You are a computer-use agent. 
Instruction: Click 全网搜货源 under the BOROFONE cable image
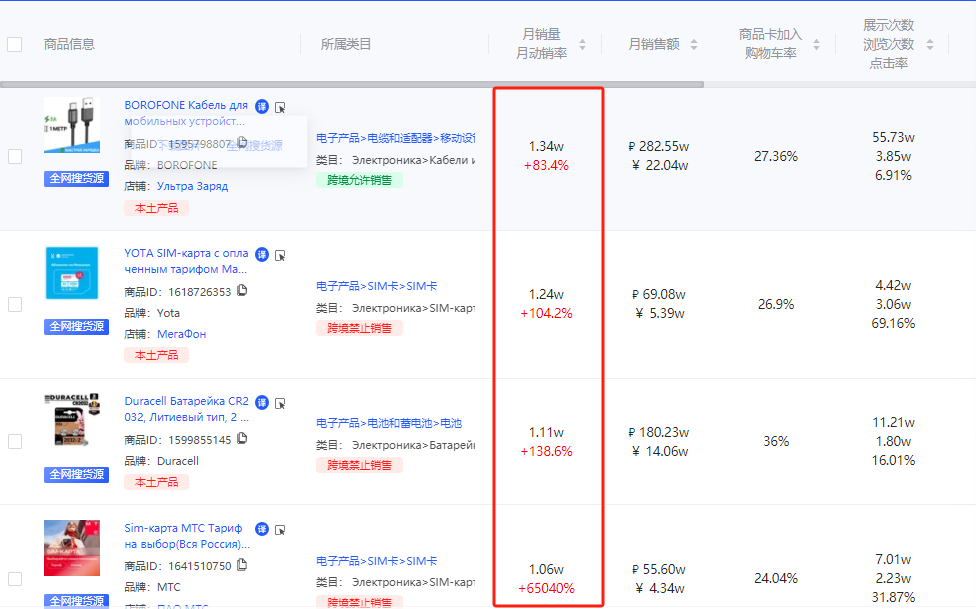pos(77,179)
